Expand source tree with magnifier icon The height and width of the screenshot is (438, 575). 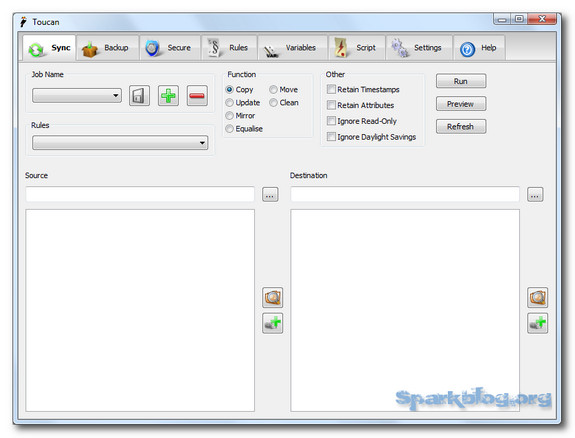tap(272, 298)
